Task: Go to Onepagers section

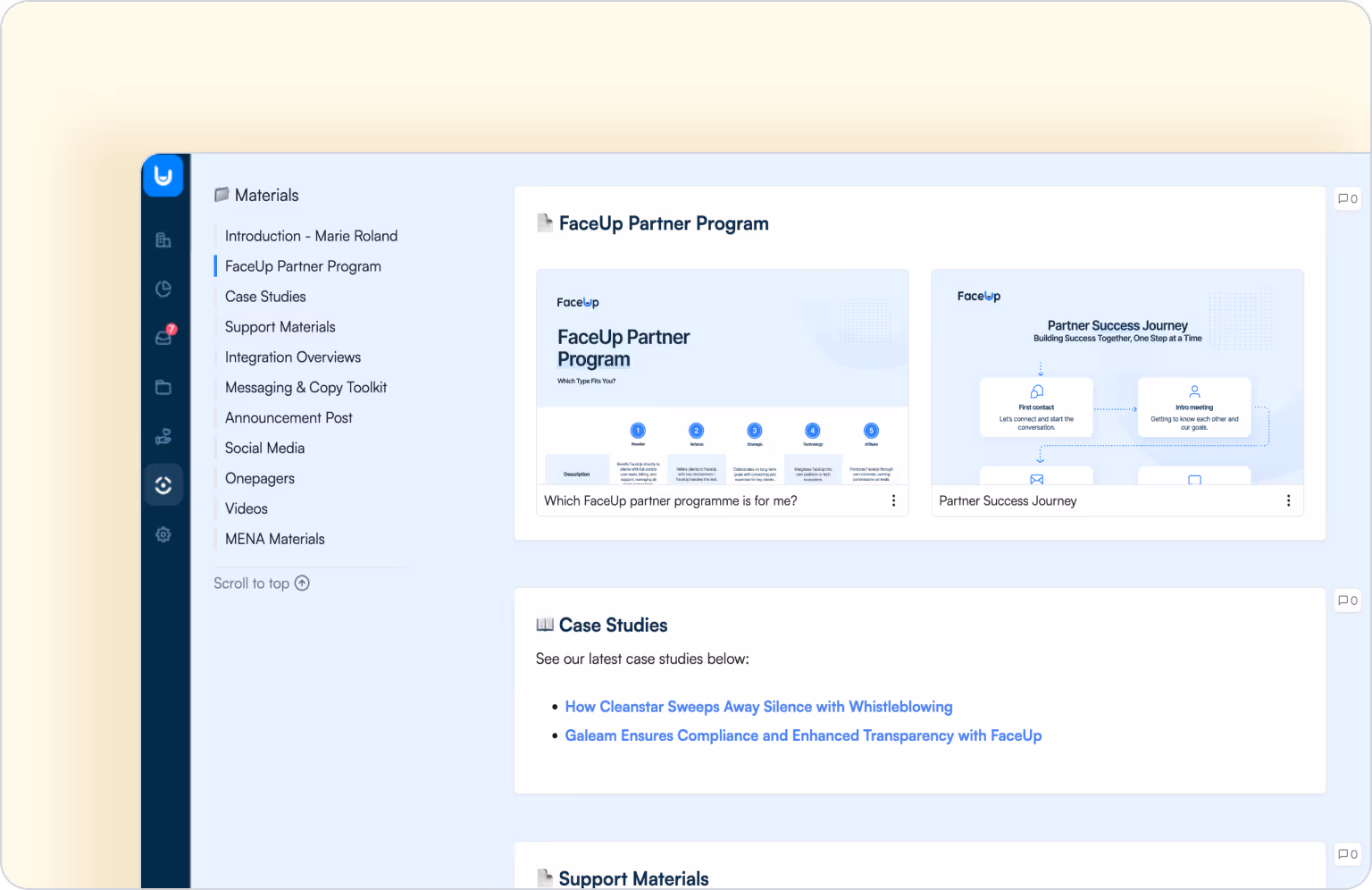Action: (x=260, y=479)
